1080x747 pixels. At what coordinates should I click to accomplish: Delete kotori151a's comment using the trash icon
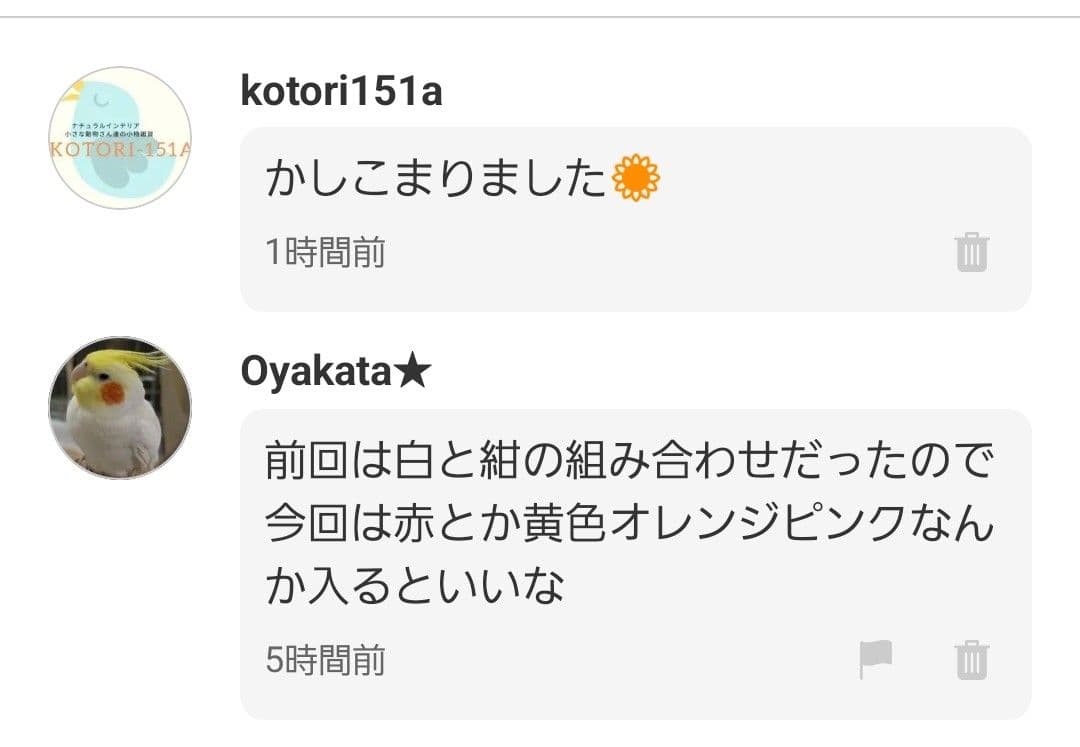click(x=971, y=253)
